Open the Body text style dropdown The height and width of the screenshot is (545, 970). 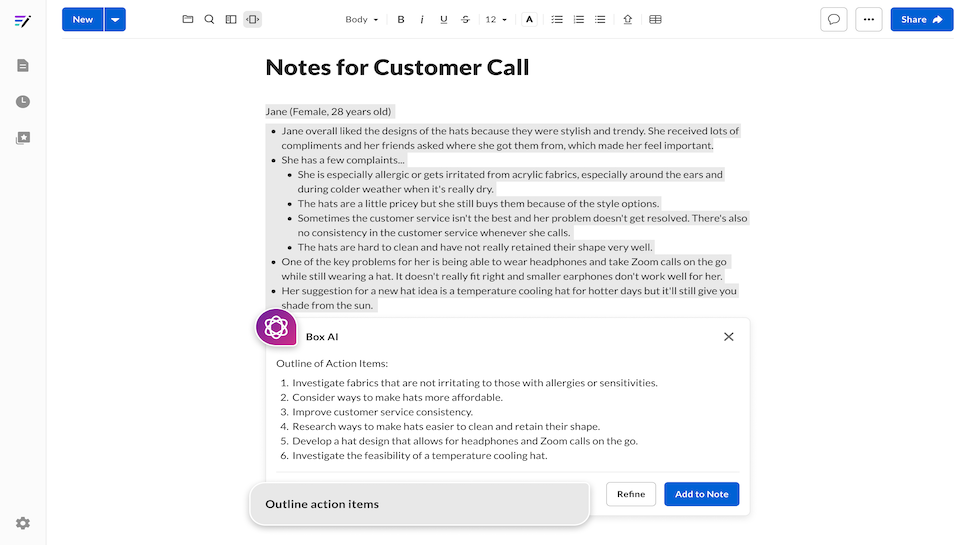click(x=361, y=19)
